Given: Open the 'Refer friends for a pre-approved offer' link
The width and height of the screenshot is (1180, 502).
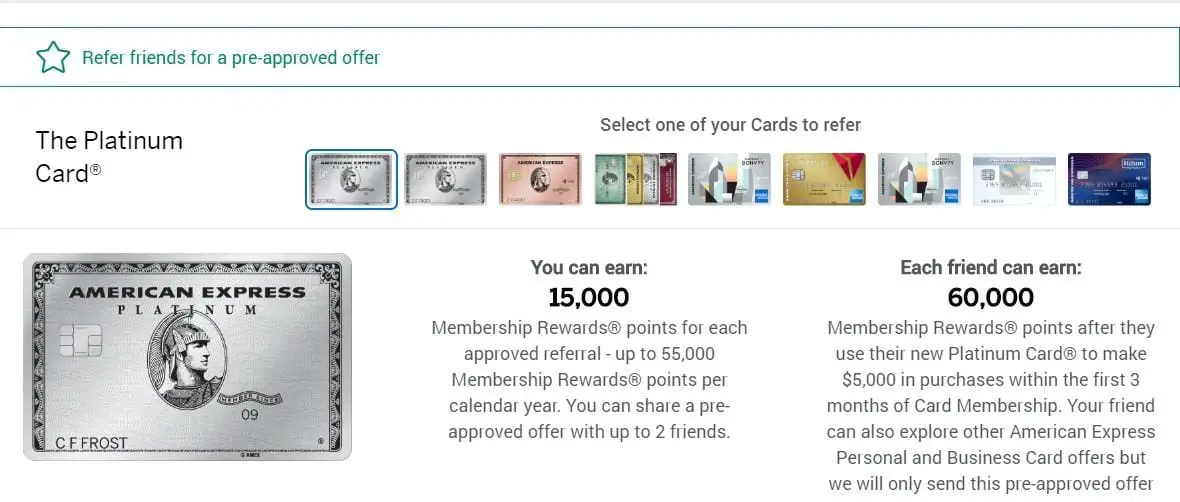Looking at the screenshot, I should (x=230, y=57).
